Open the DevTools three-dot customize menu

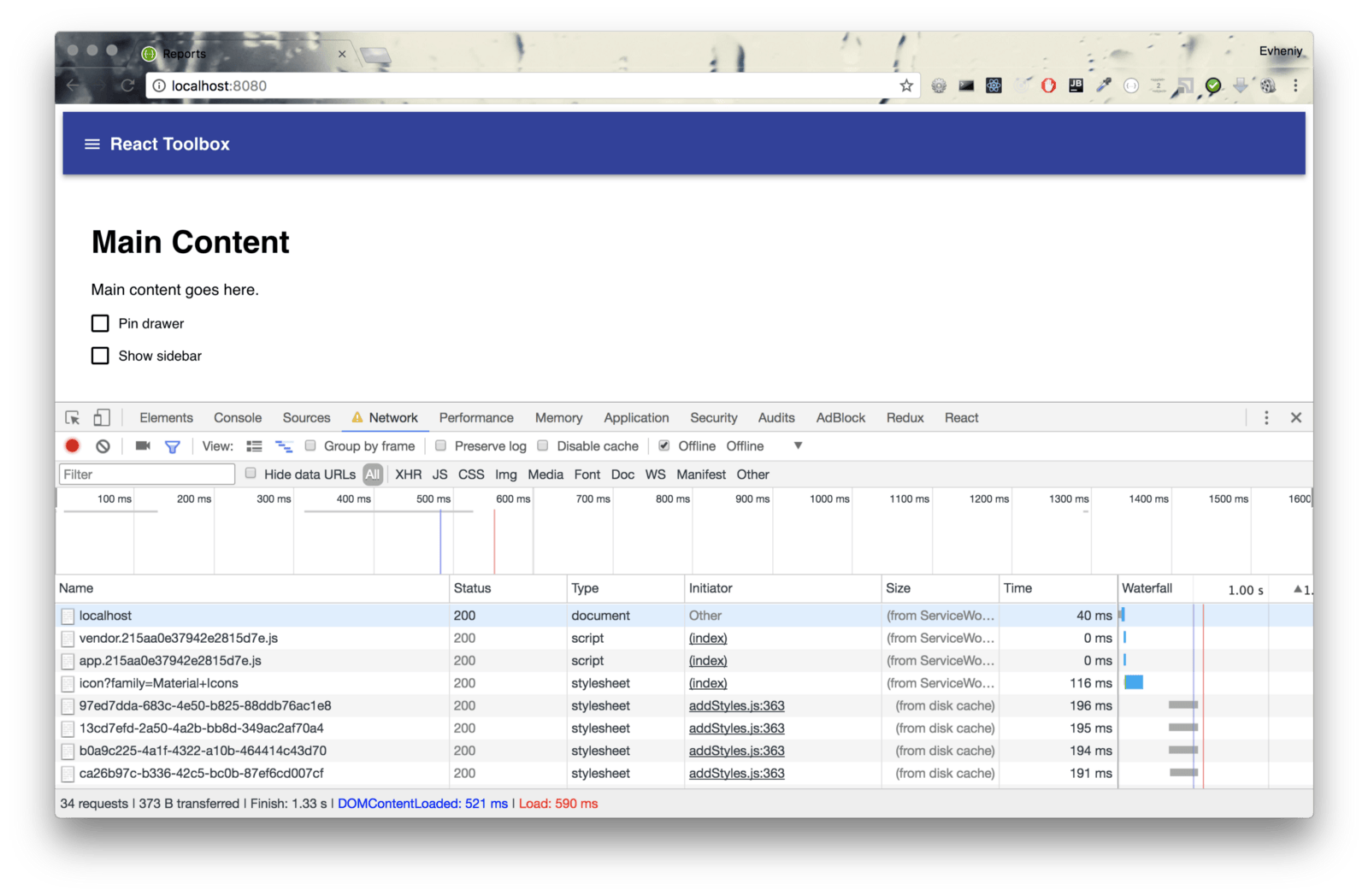(x=1266, y=418)
